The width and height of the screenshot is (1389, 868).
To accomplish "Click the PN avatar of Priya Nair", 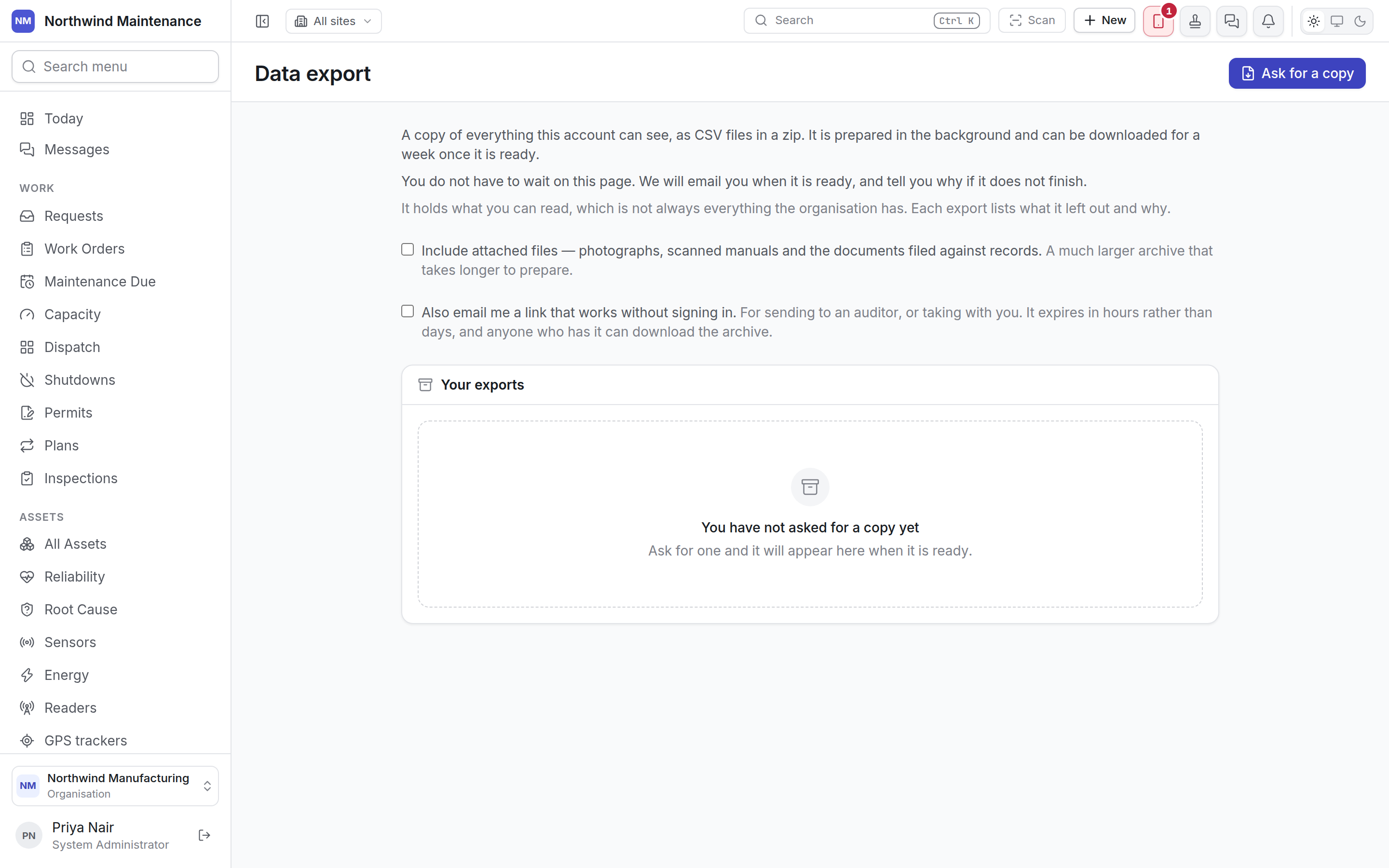I will [x=29, y=836].
